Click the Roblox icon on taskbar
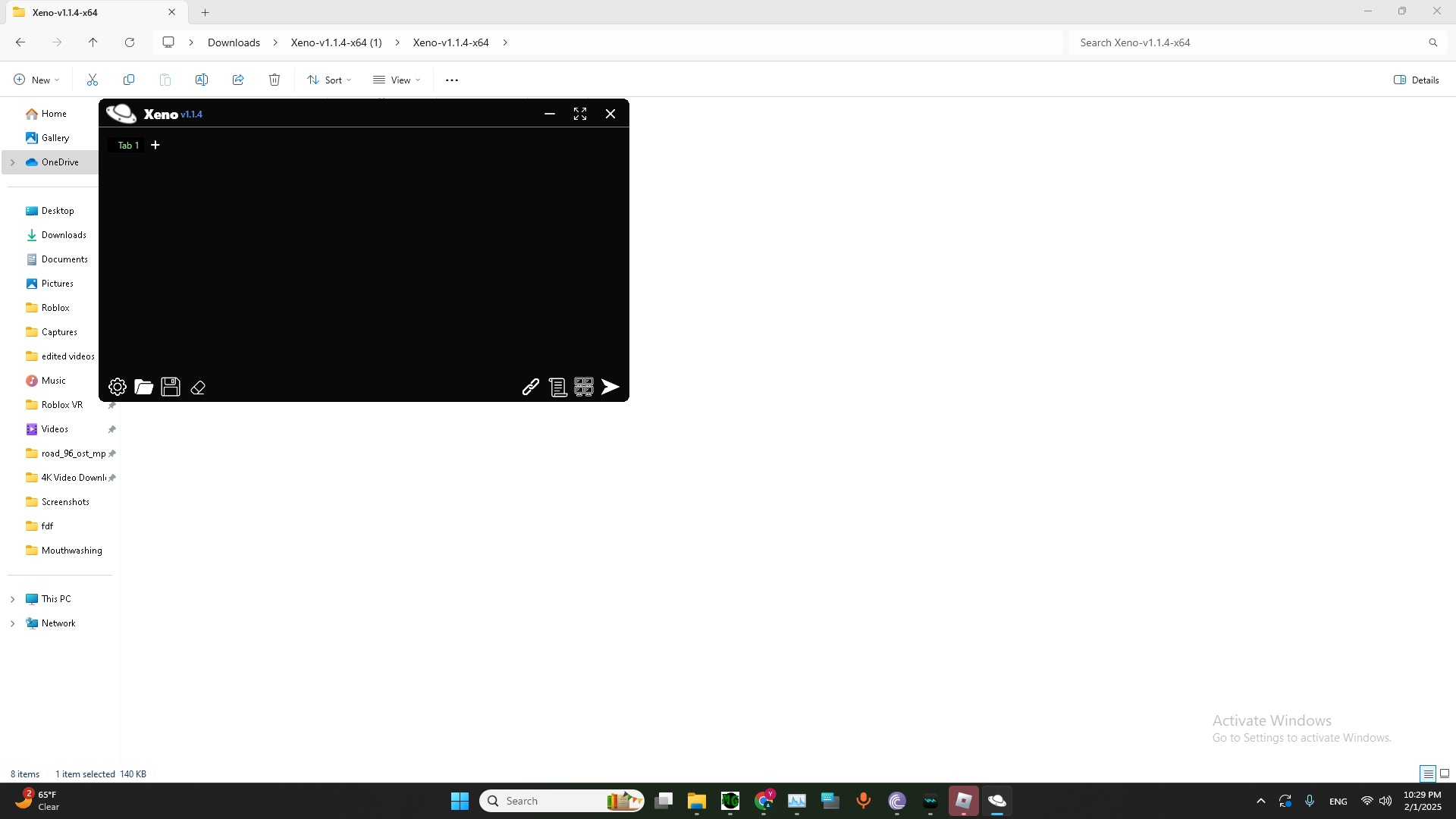The height and width of the screenshot is (819, 1456). (963, 801)
